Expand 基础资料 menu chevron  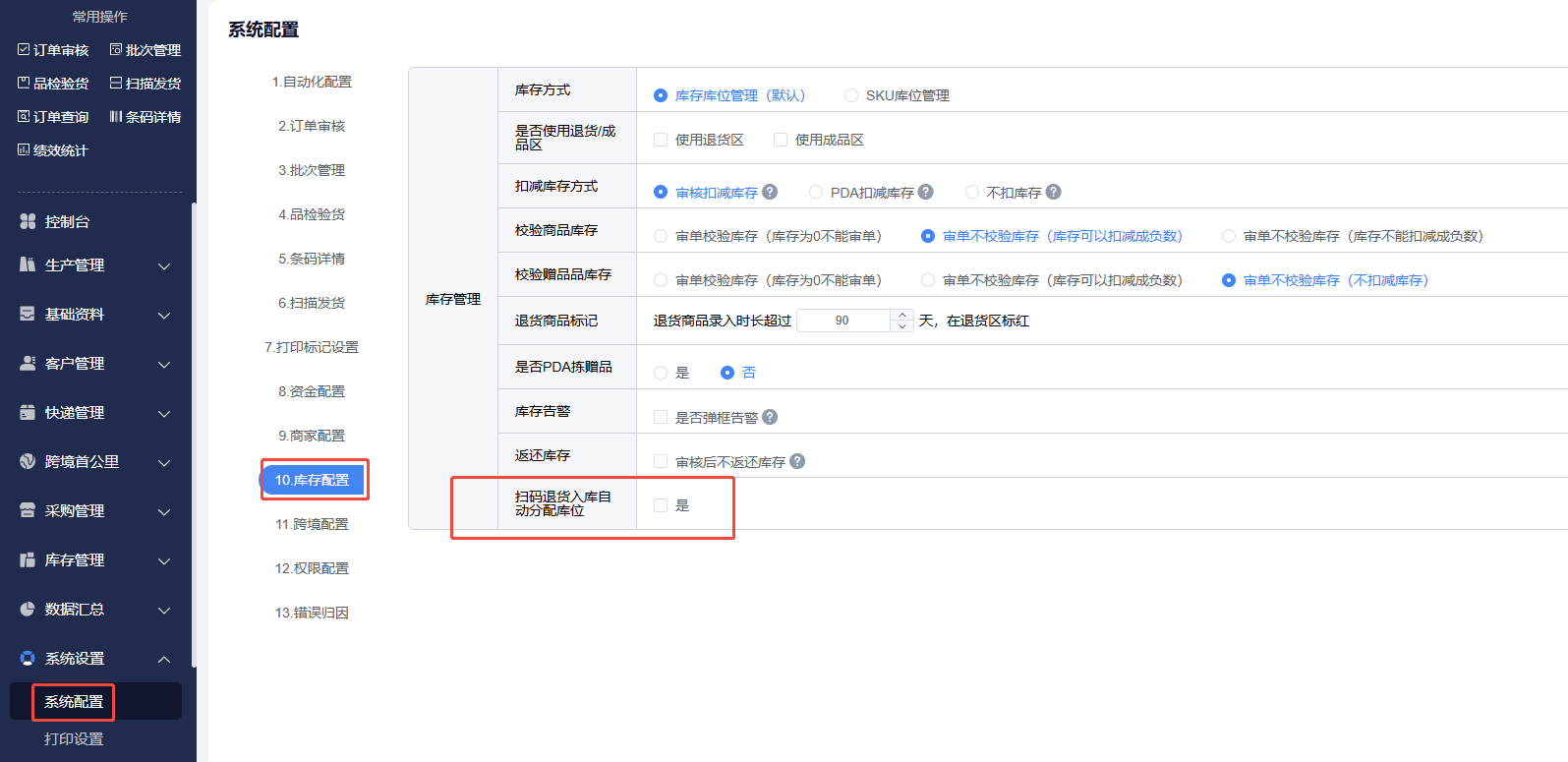(164, 315)
